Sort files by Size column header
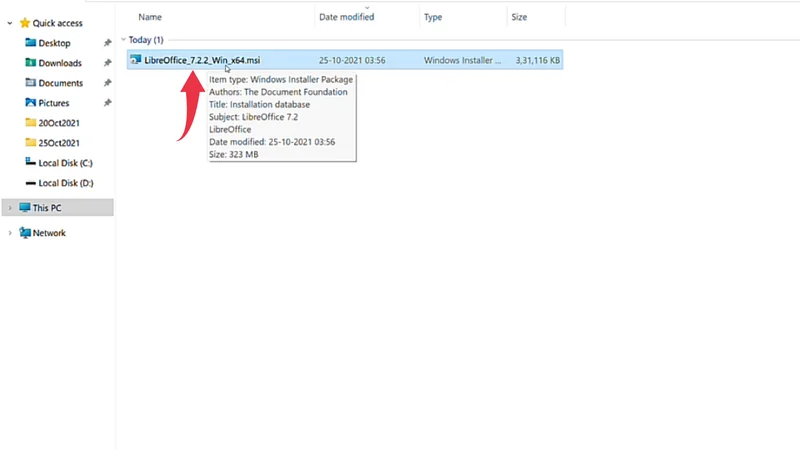Viewport: 800px width, 450px height. [520, 17]
